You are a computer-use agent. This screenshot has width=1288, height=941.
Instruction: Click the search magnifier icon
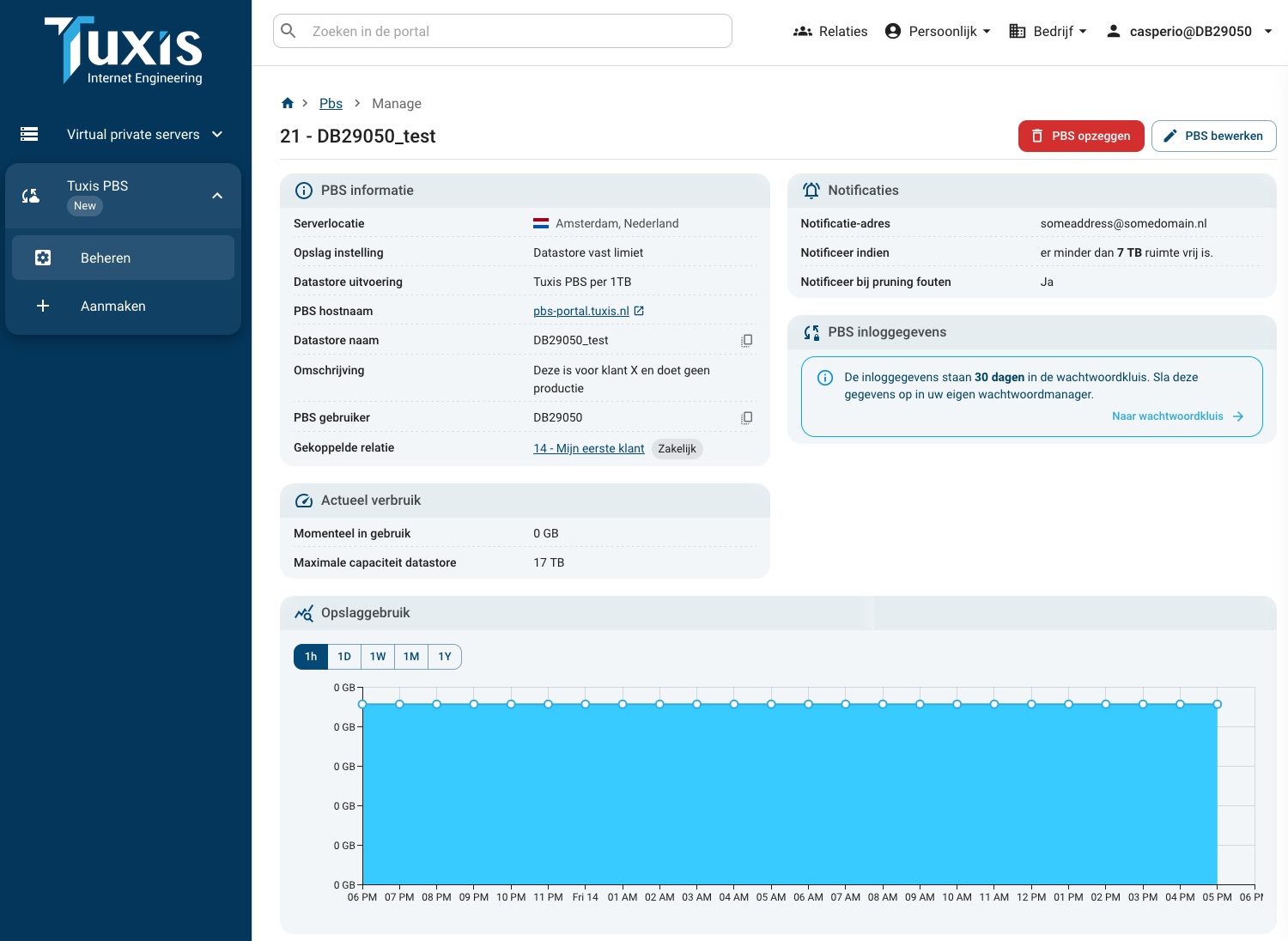point(289,31)
